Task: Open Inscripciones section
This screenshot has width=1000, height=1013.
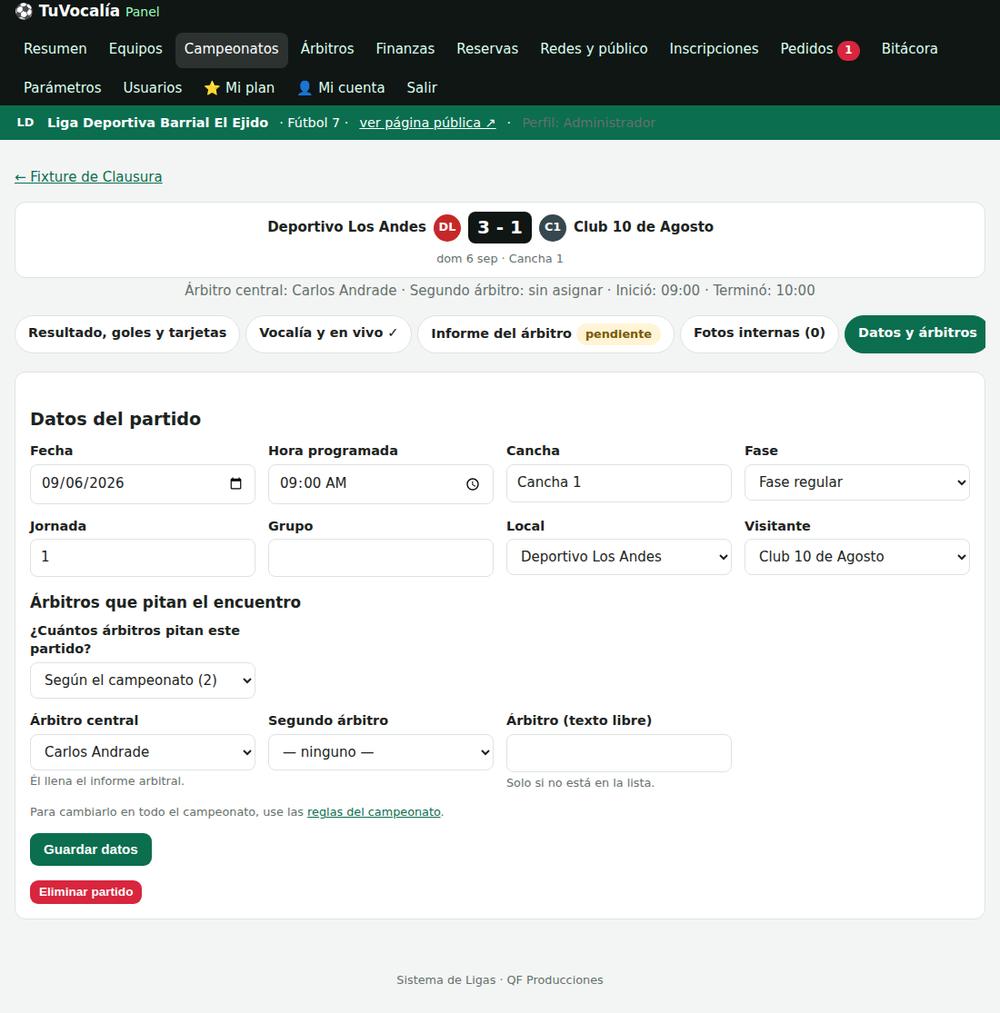Action: [714, 49]
